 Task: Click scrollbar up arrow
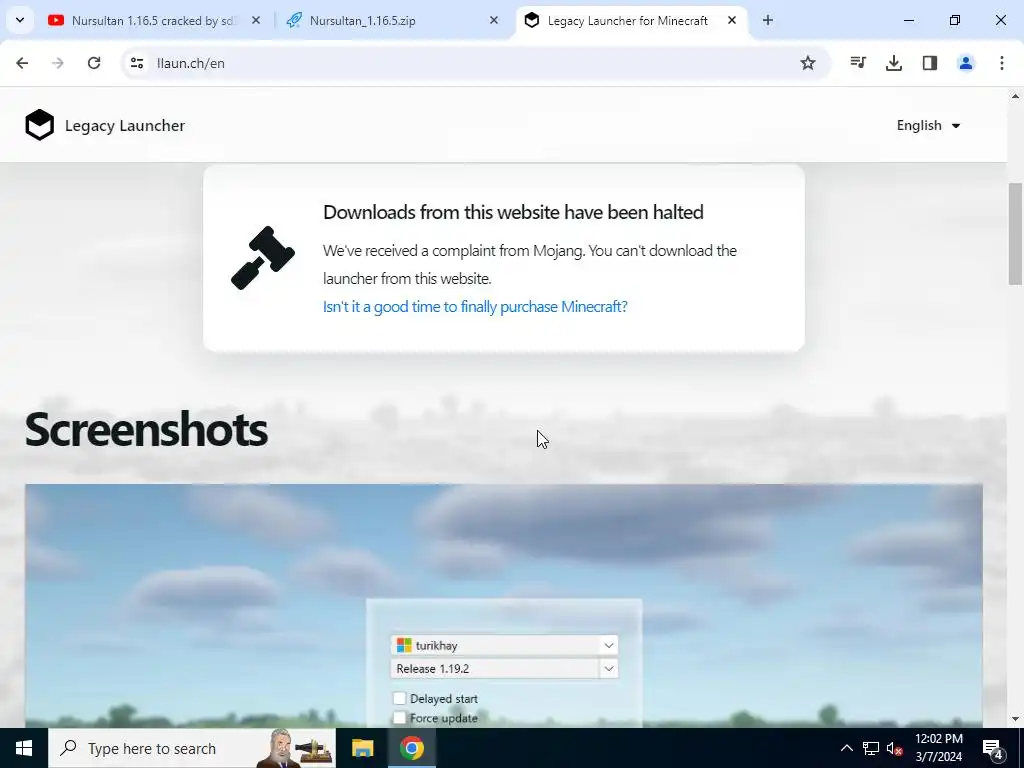1015,96
